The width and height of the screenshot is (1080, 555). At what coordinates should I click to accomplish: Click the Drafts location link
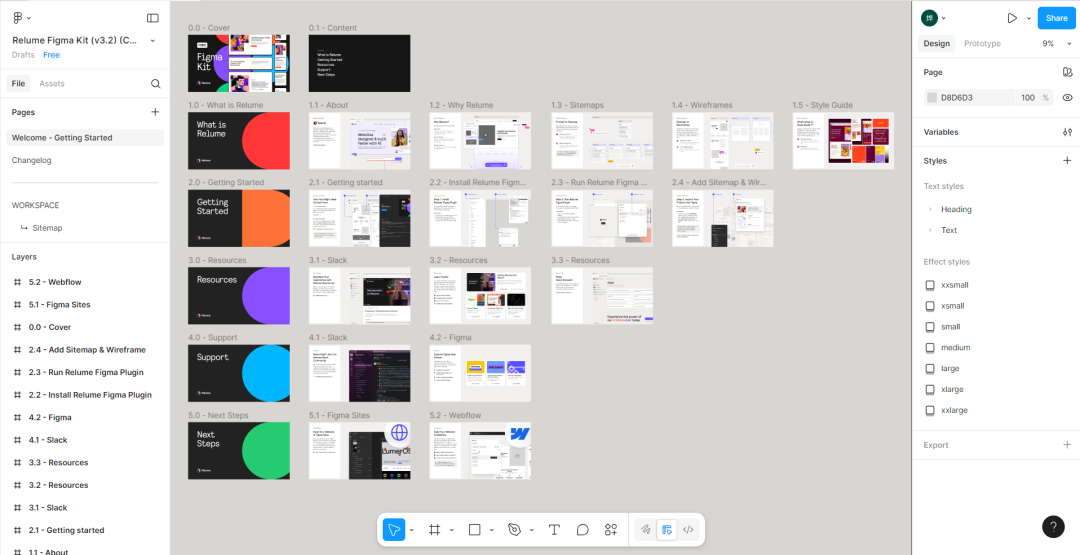[23, 55]
